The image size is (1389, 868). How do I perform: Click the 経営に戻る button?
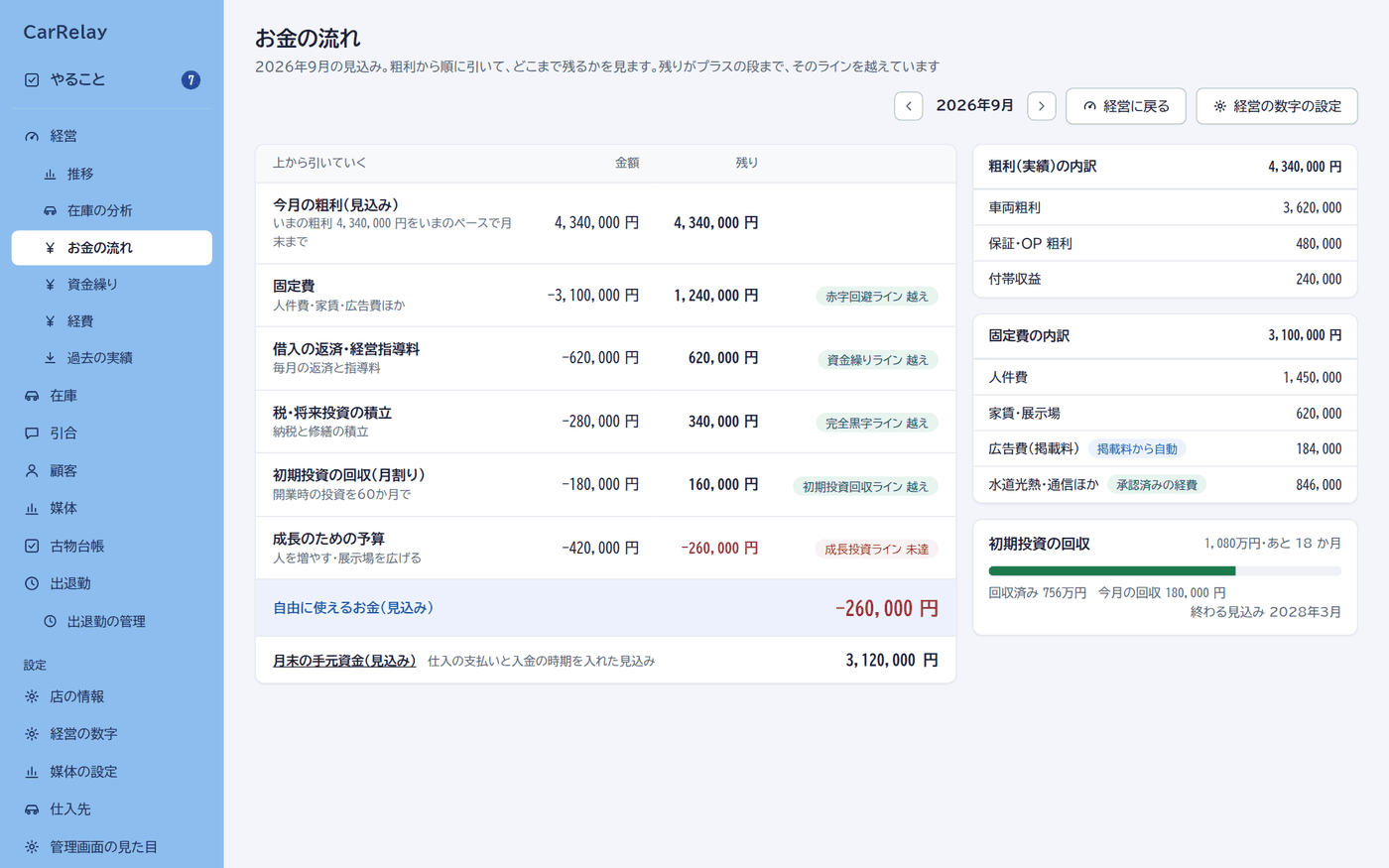(x=1125, y=106)
